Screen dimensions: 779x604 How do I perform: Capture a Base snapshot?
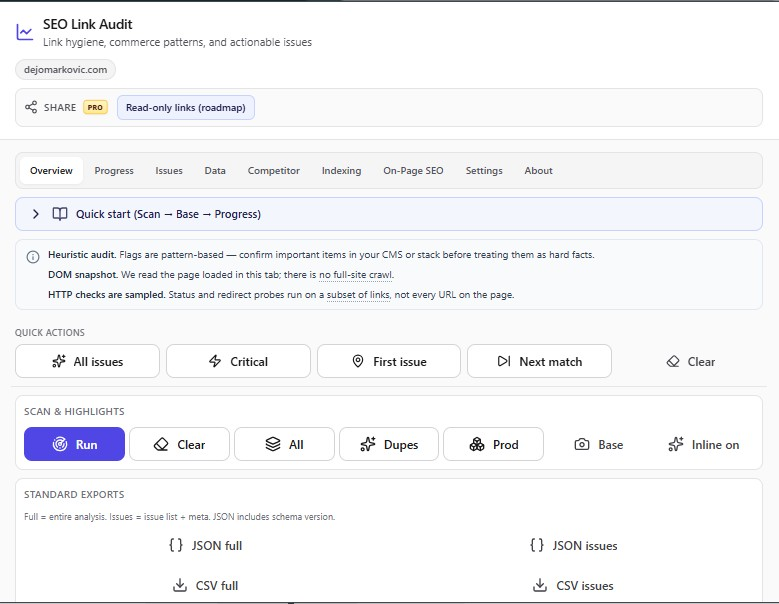coord(598,444)
